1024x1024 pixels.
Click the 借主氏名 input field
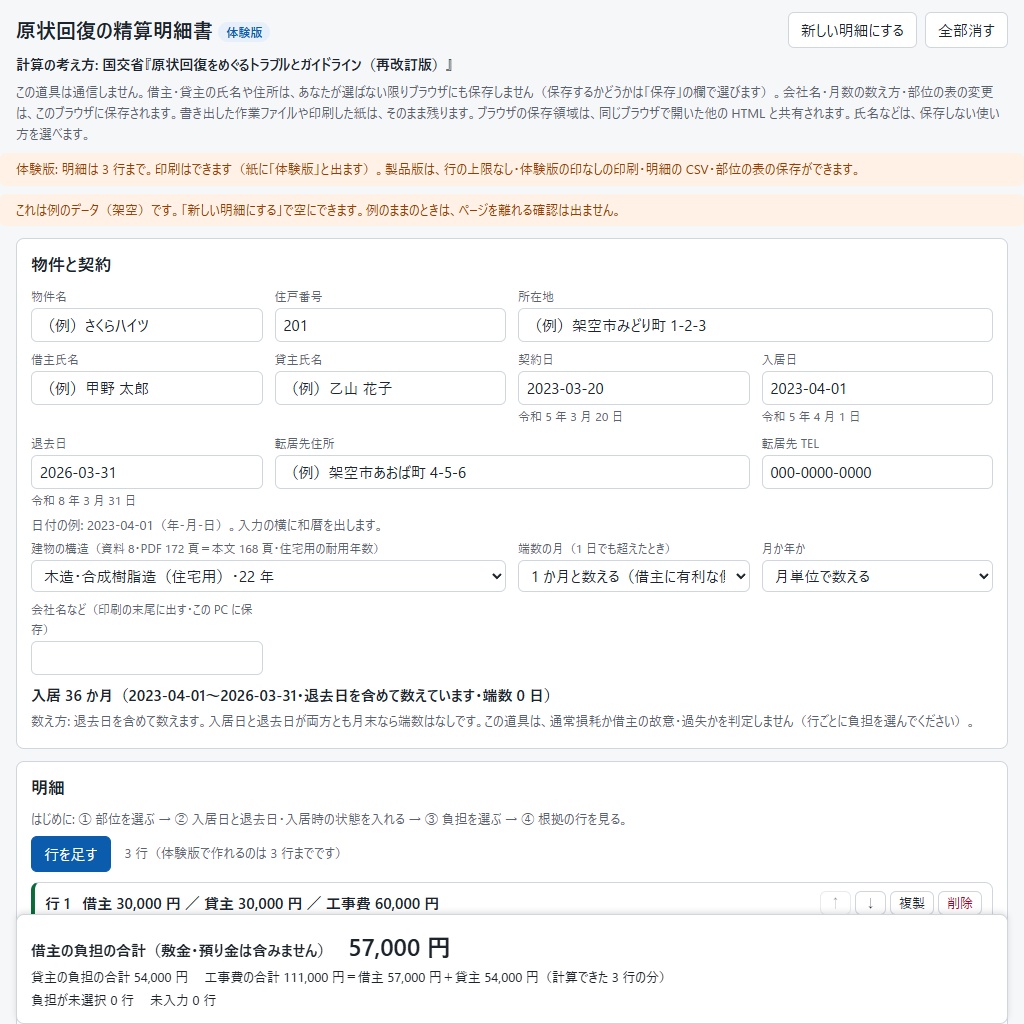coord(146,388)
